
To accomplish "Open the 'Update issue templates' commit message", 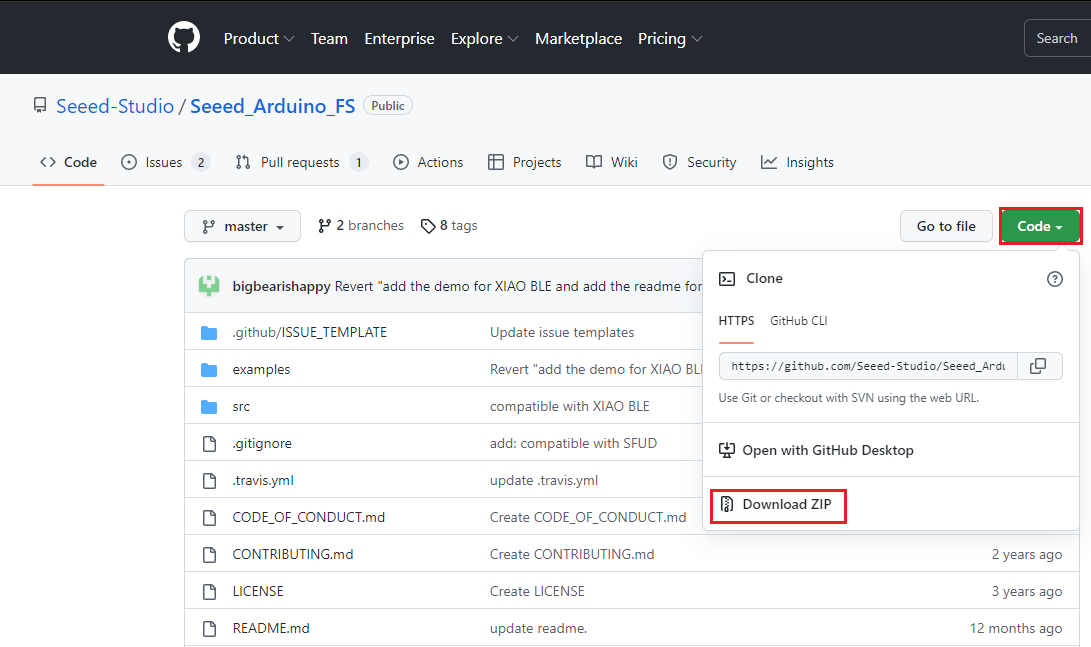I will pyautogui.click(x=562, y=333).
